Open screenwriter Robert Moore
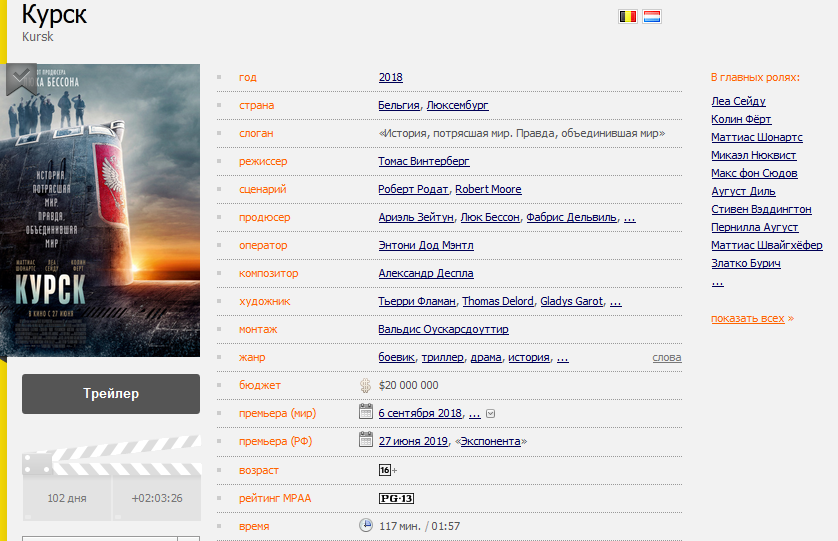Image resolution: width=838 pixels, height=541 pixels. pyautogui.click(x=488, y=189)
